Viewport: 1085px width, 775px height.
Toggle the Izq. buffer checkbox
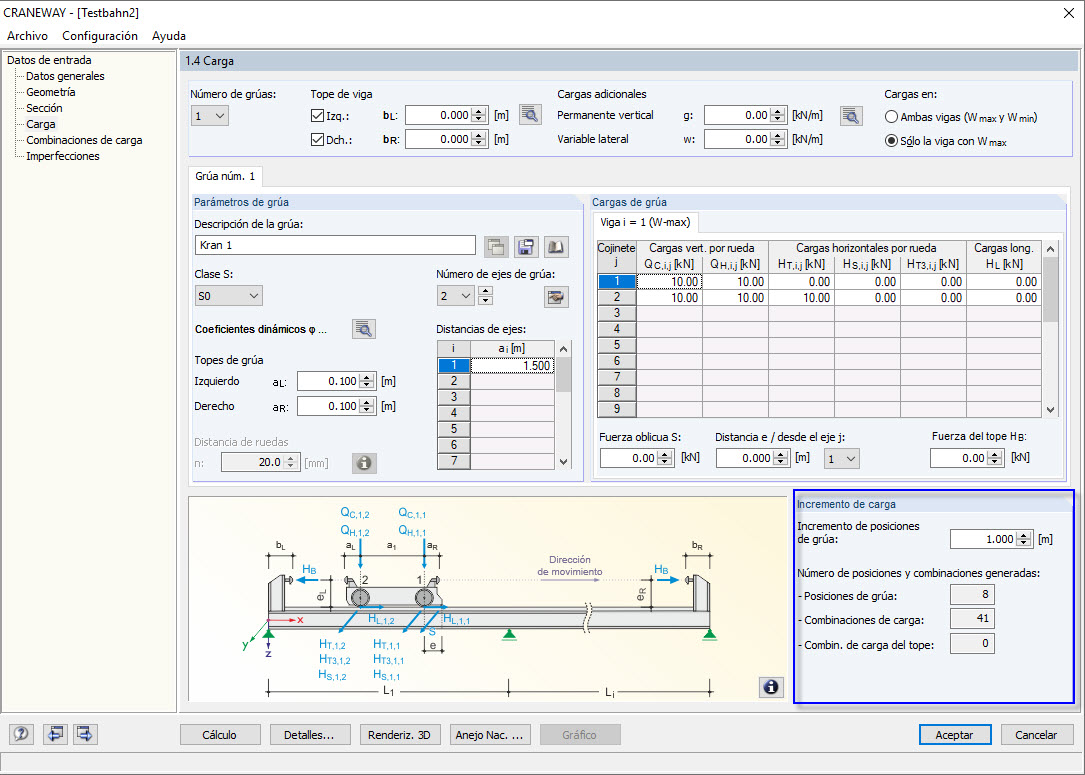pos(317,116)
